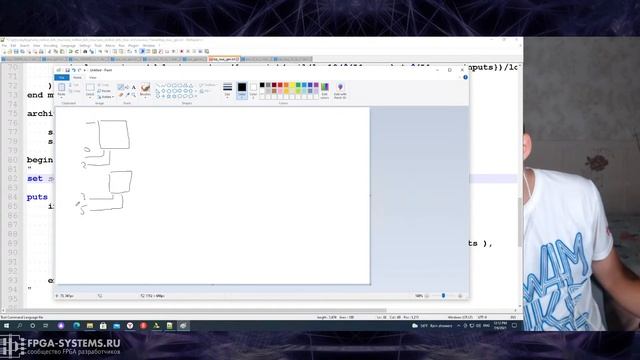640x360 pixels.
Task: Select the Color 2 box in Paint
Action: (253, 90)
